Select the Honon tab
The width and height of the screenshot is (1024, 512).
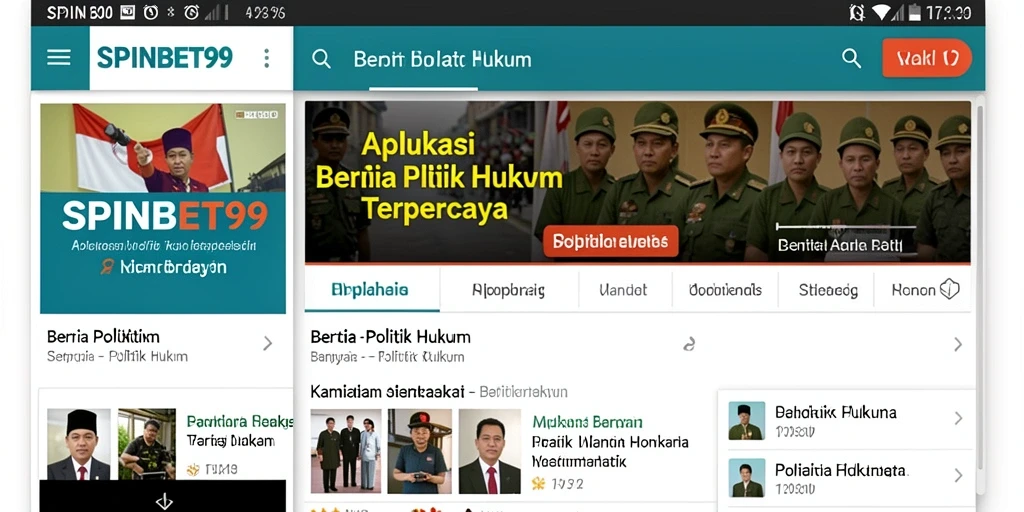(913, 290)
